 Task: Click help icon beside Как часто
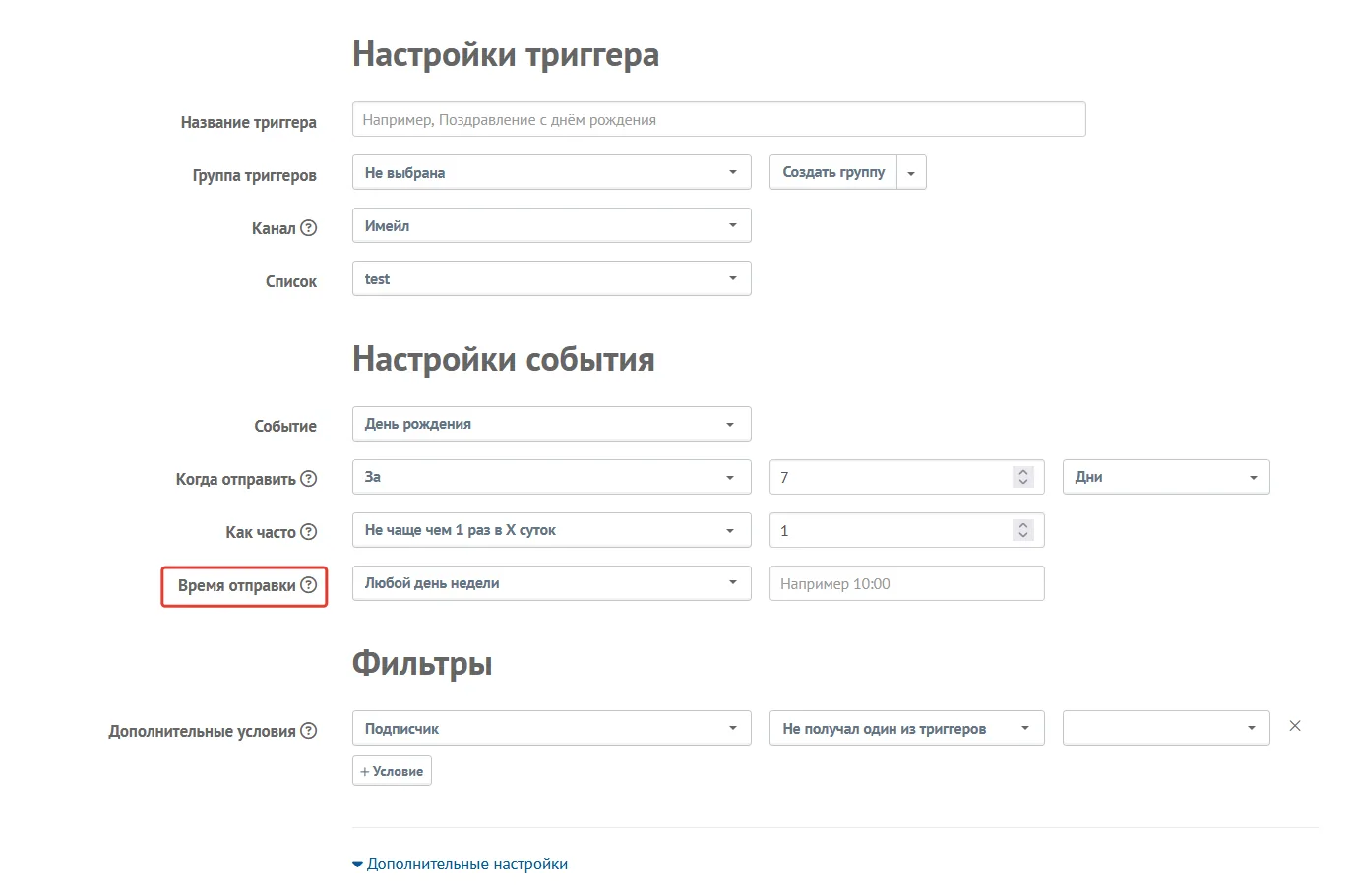[x=308, y=532]
